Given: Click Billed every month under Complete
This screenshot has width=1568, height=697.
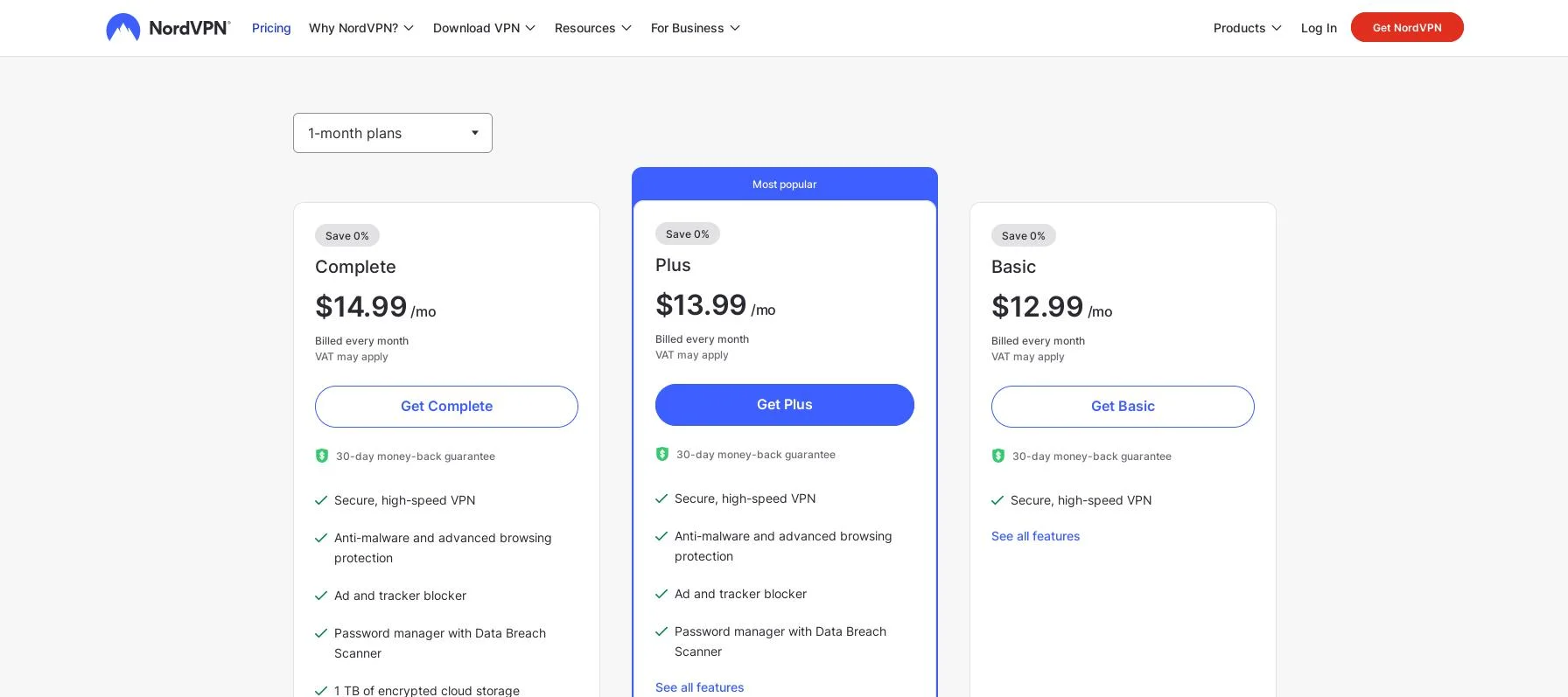Looking at the screenshot, I should 361,341.
